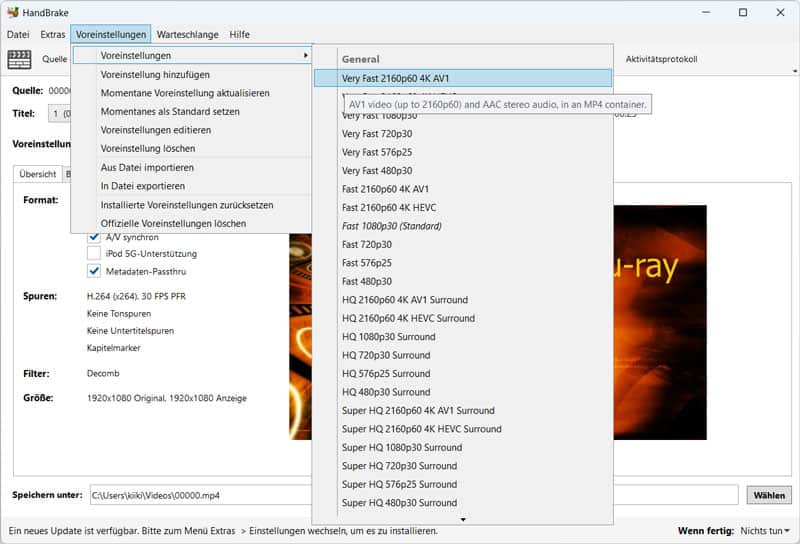Open the Datei menu
800x544 pixels.
tap(18, 35)
